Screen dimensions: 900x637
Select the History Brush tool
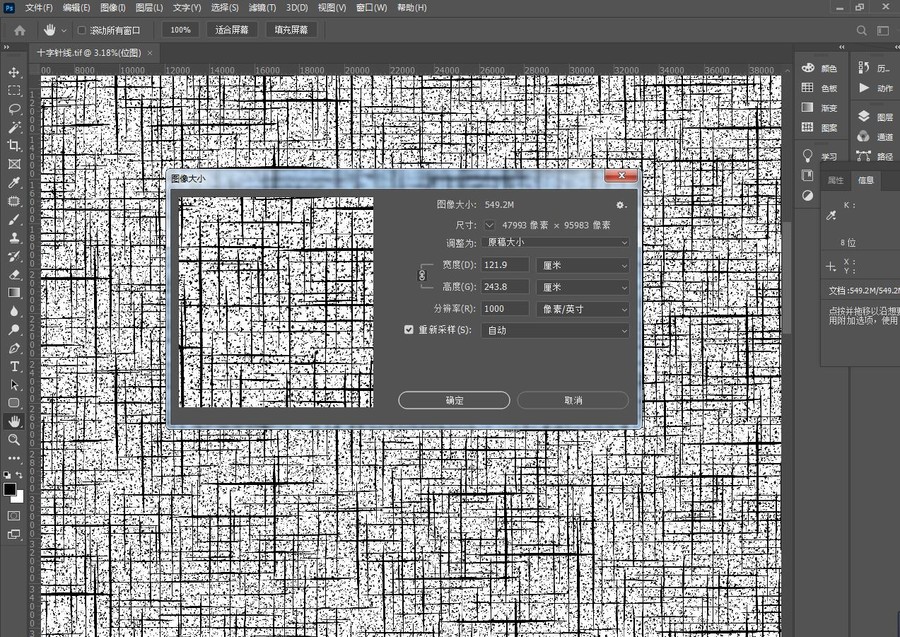pyautogui.click(x=14, y=256)
